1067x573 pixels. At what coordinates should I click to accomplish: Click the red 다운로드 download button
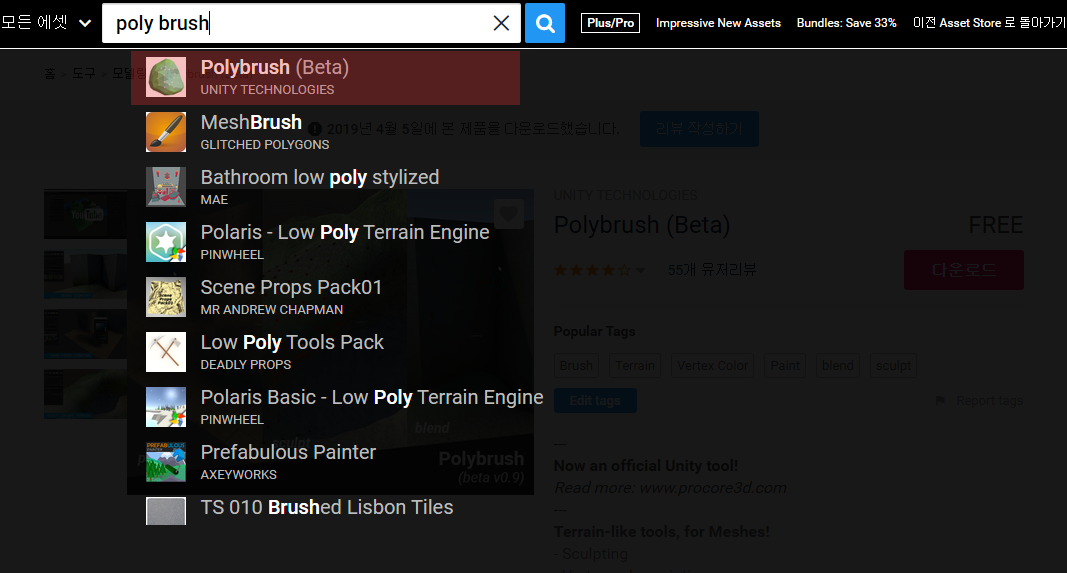964,270
